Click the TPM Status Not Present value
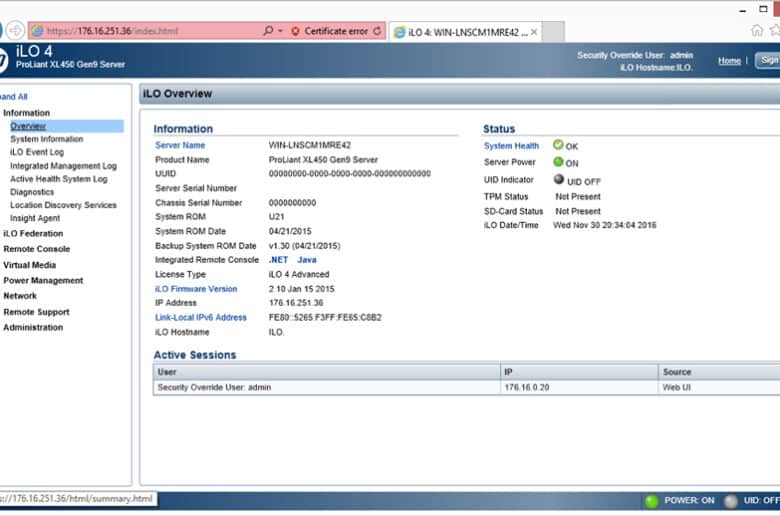This screenshot has width=780, height=516. click(578, 197)
